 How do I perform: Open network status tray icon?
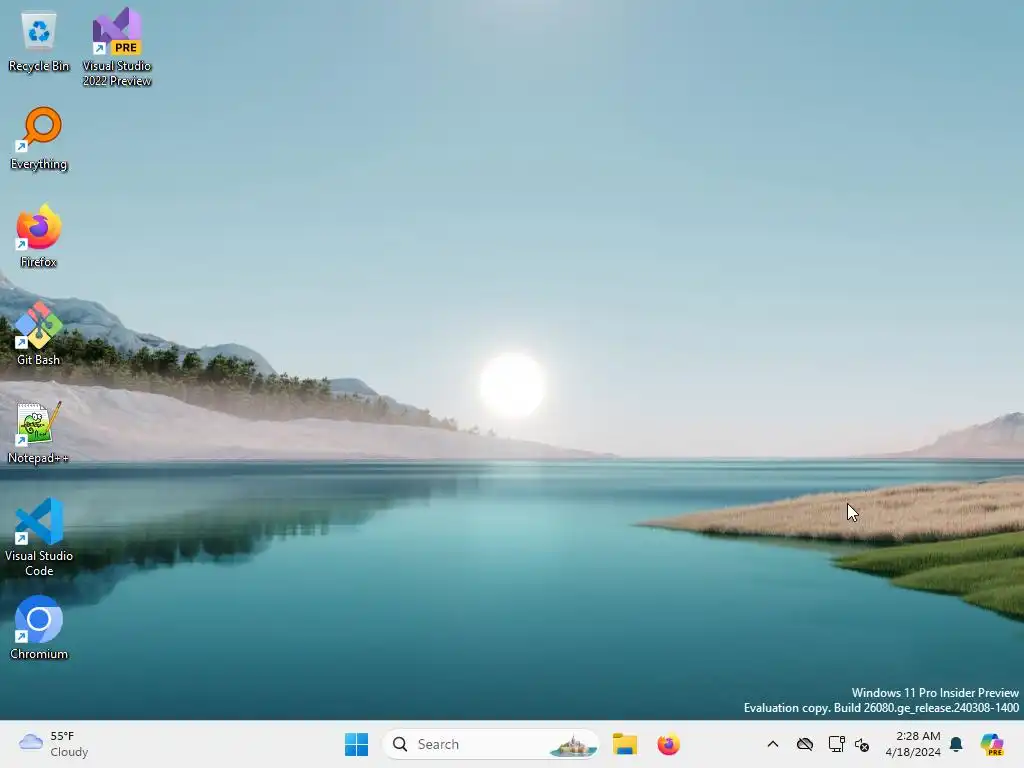pyautogui.click(x=837, y=744)
